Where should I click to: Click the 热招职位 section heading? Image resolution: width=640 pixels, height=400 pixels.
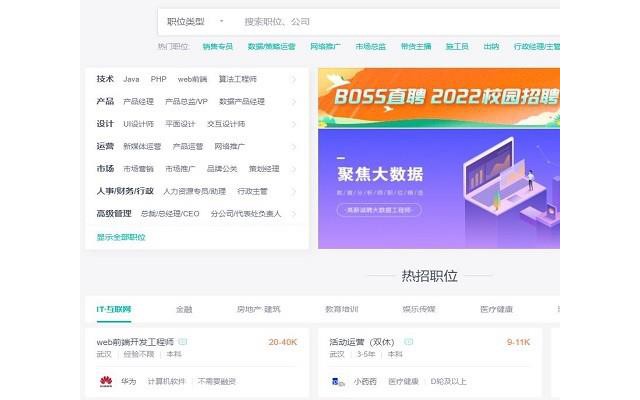(429, 276)
